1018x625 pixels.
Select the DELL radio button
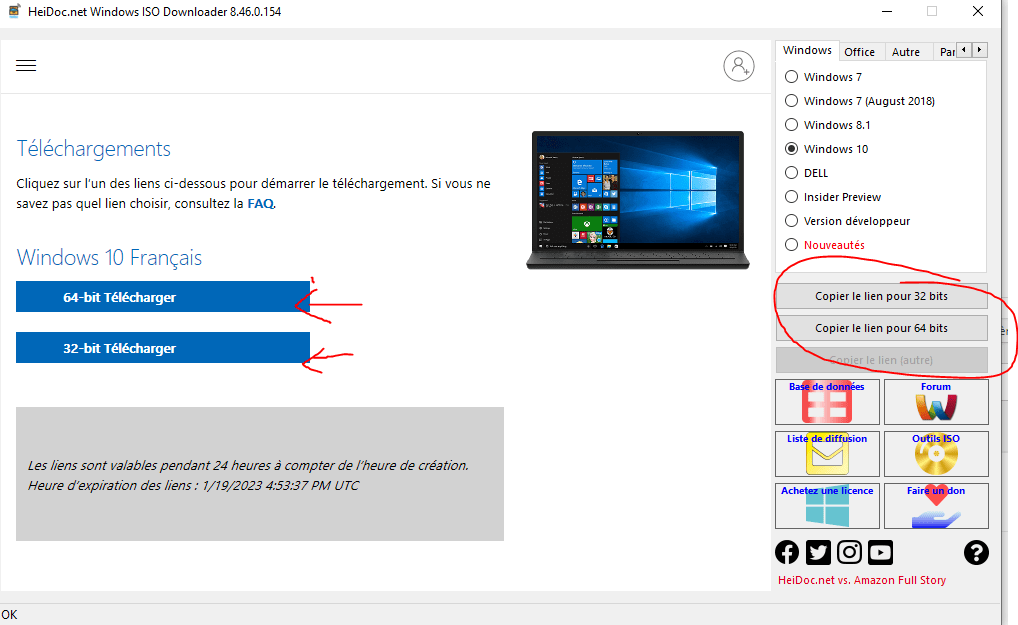791,173
